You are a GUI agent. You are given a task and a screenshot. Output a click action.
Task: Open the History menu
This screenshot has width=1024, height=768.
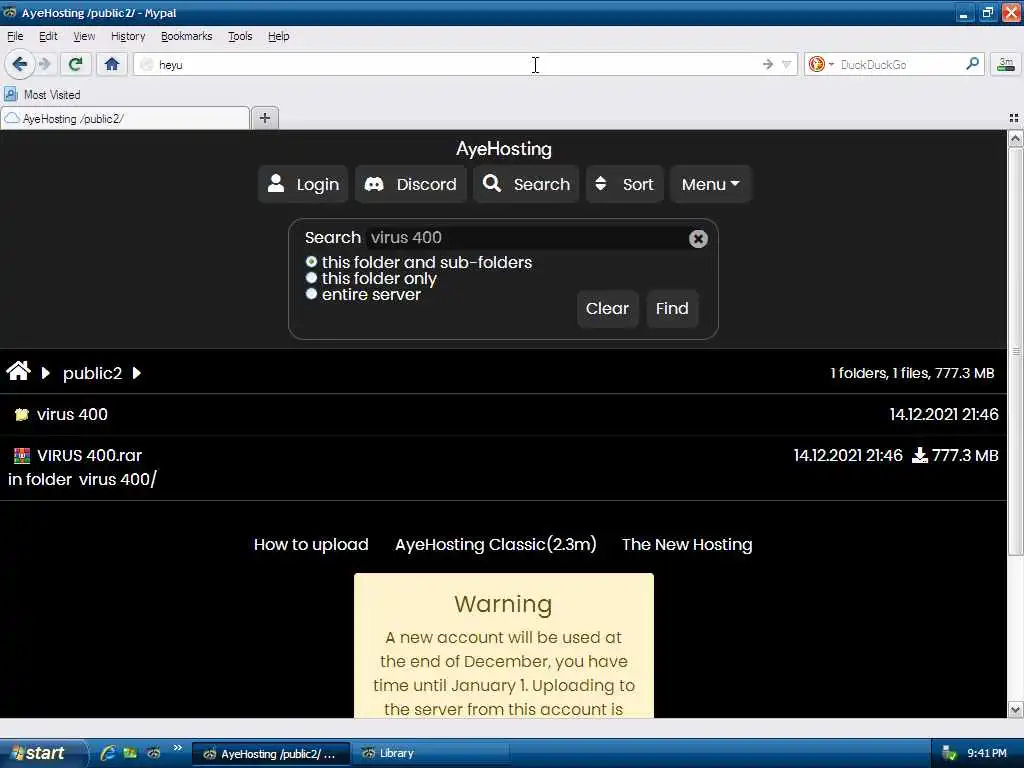point(128,36)
